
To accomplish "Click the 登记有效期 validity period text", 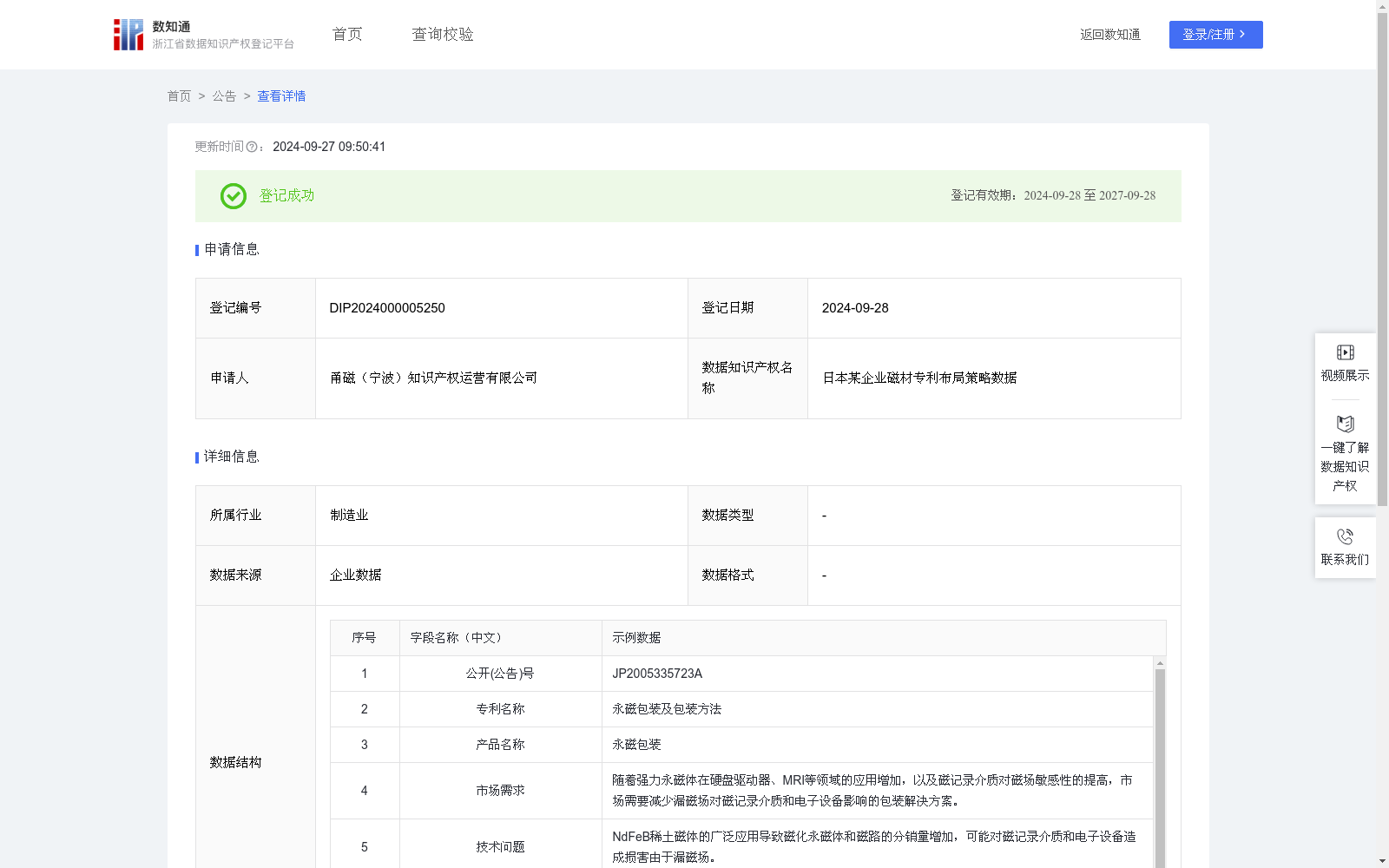I will [x=1053, y=195].
